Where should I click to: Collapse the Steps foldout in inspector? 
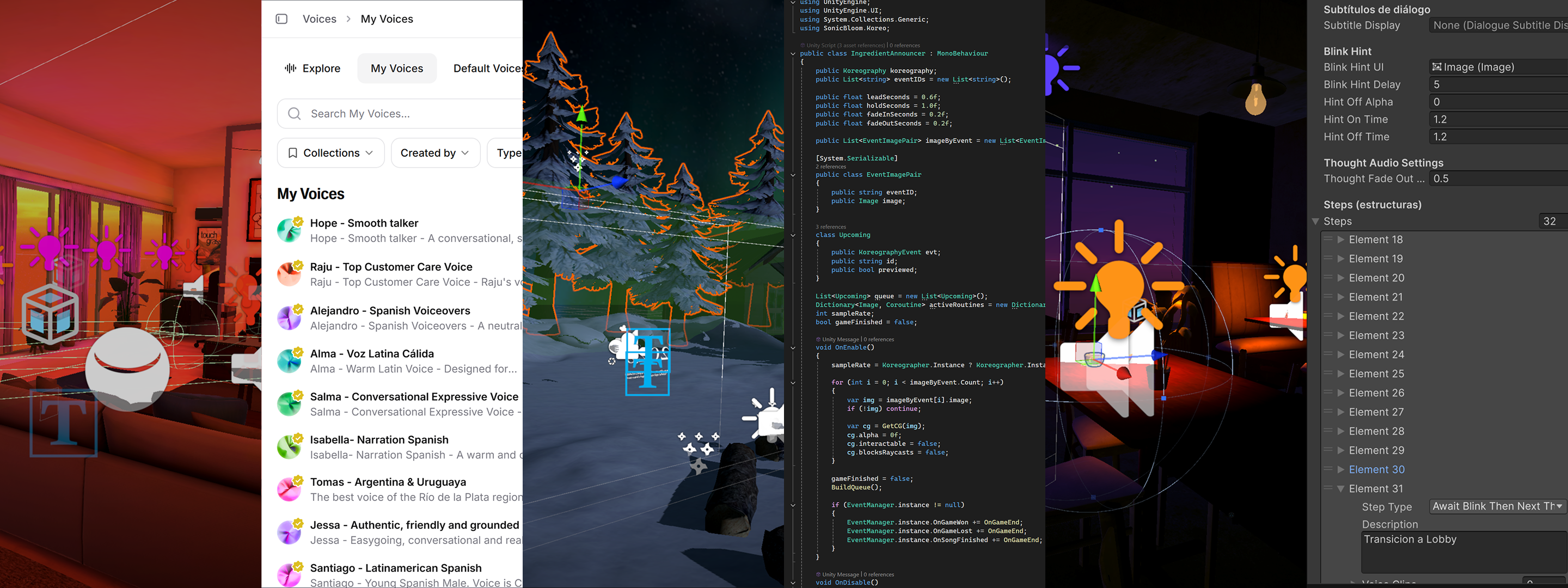click(x=1315, y=222)
